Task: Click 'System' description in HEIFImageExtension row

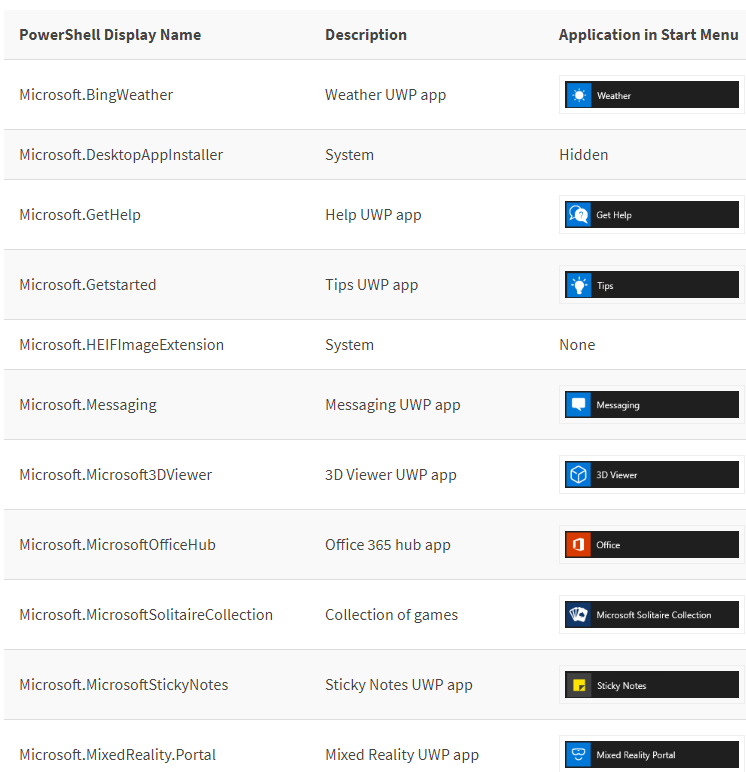Action: click(349, 345)
